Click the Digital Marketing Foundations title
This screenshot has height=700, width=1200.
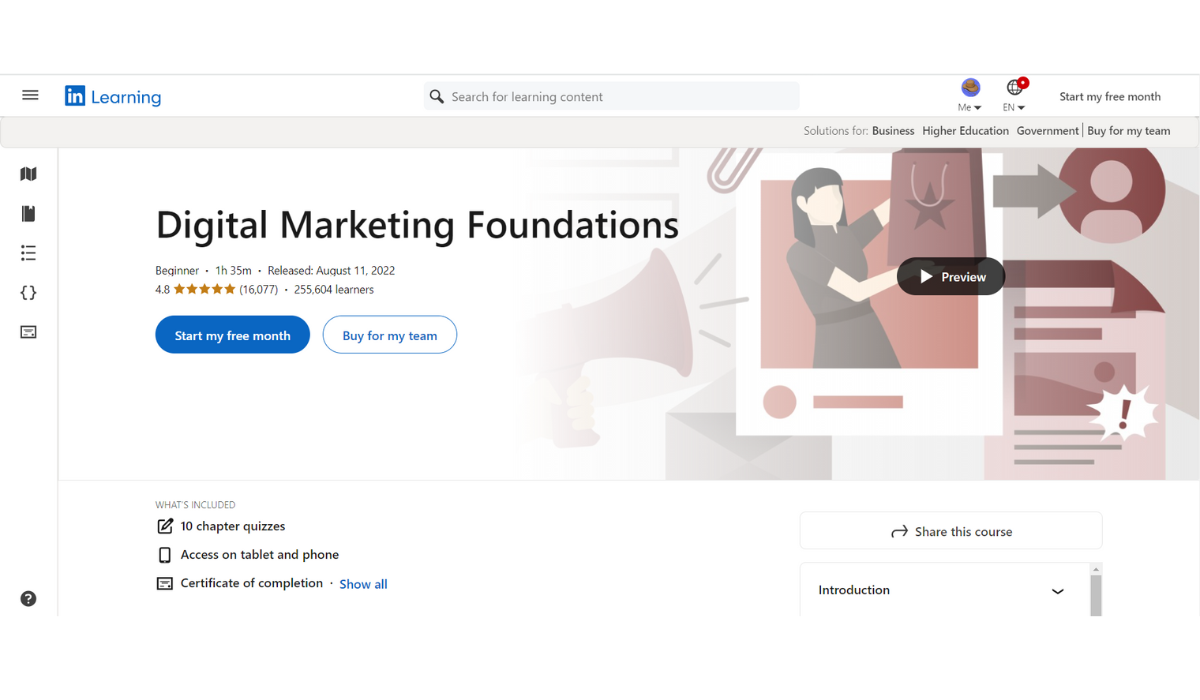pos(417,226)
